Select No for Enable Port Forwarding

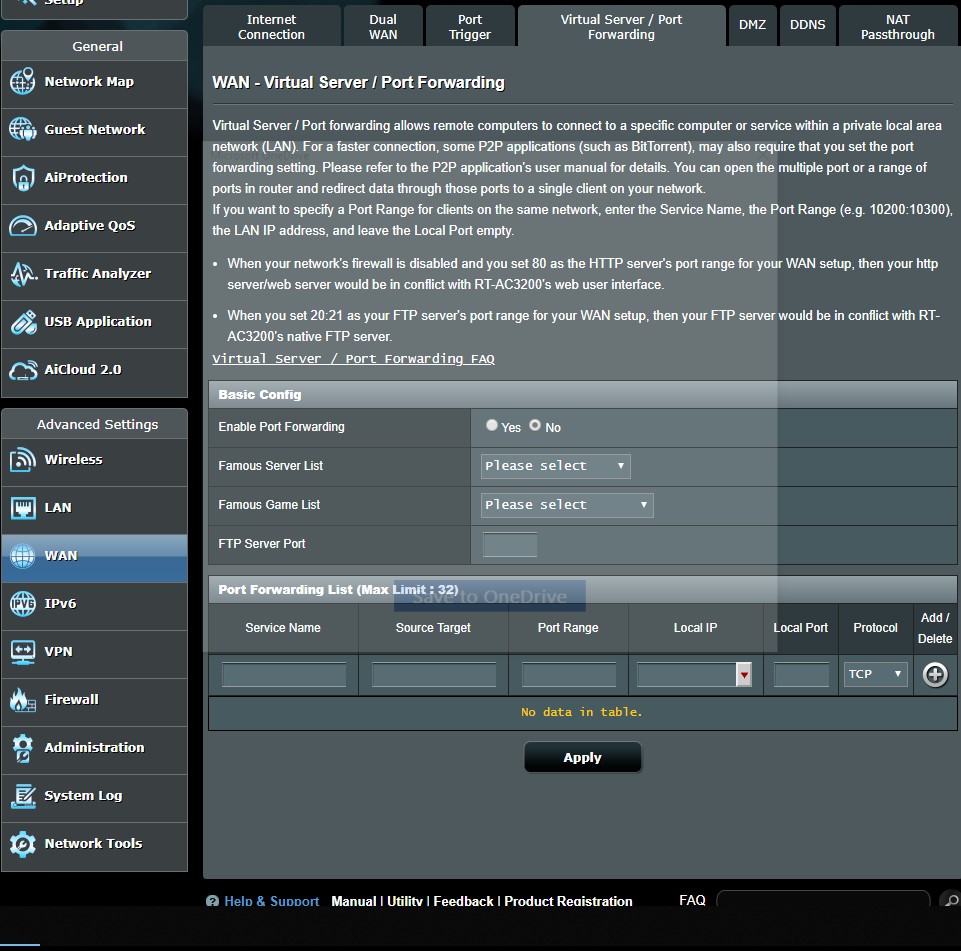[x=535, y=426]
